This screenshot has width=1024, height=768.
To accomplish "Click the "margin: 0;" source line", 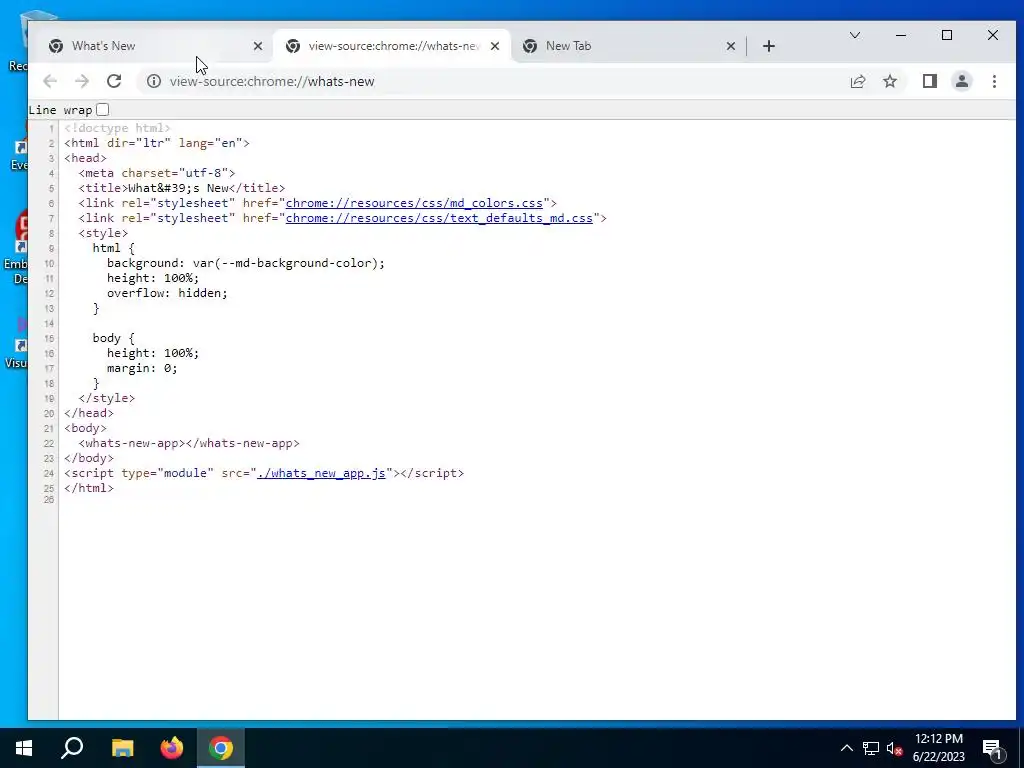I will click(x=142, y=368).
